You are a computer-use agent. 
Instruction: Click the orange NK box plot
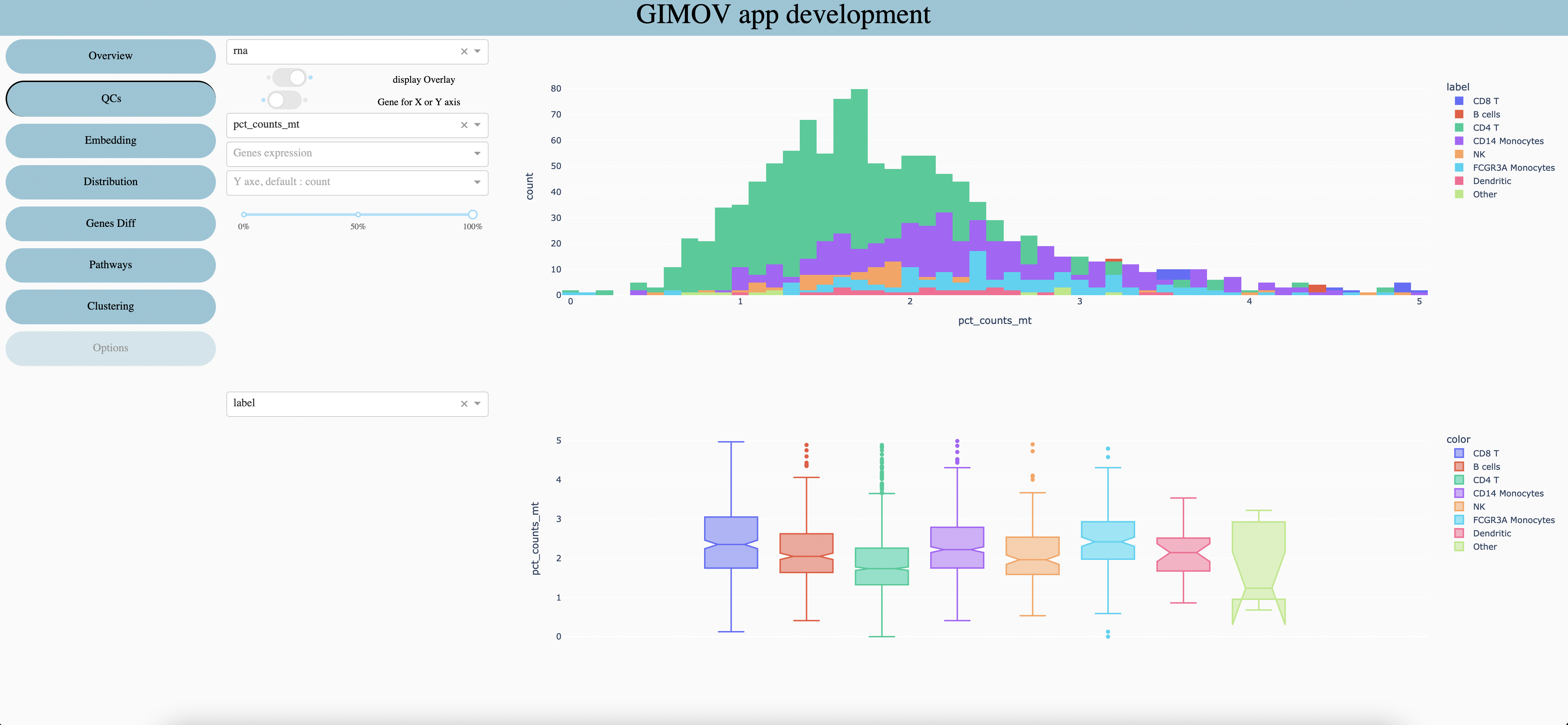1033,556
